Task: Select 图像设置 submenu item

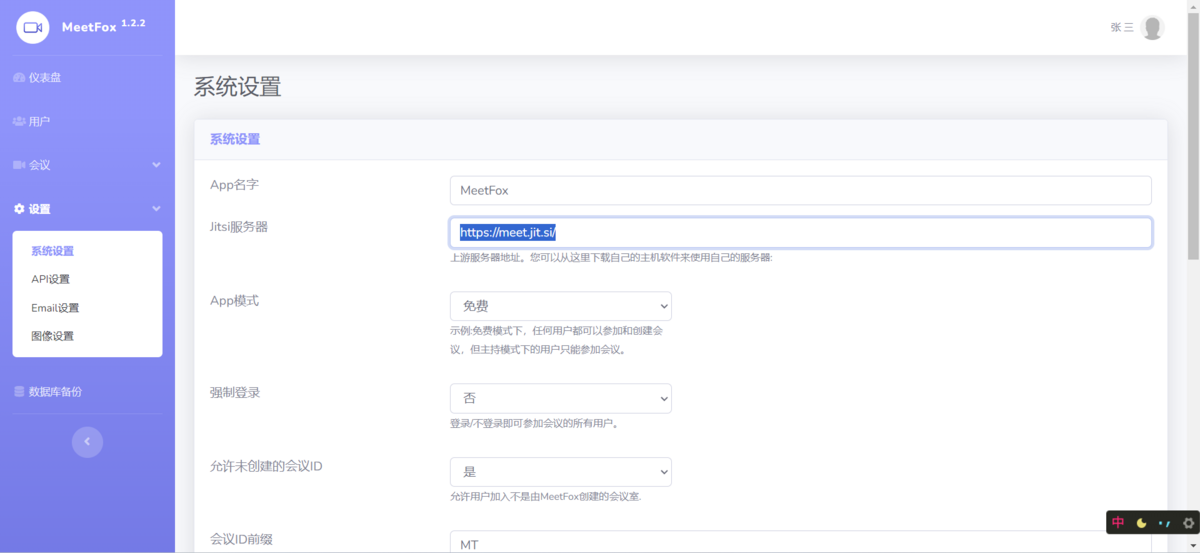Action: click(52, 336)
